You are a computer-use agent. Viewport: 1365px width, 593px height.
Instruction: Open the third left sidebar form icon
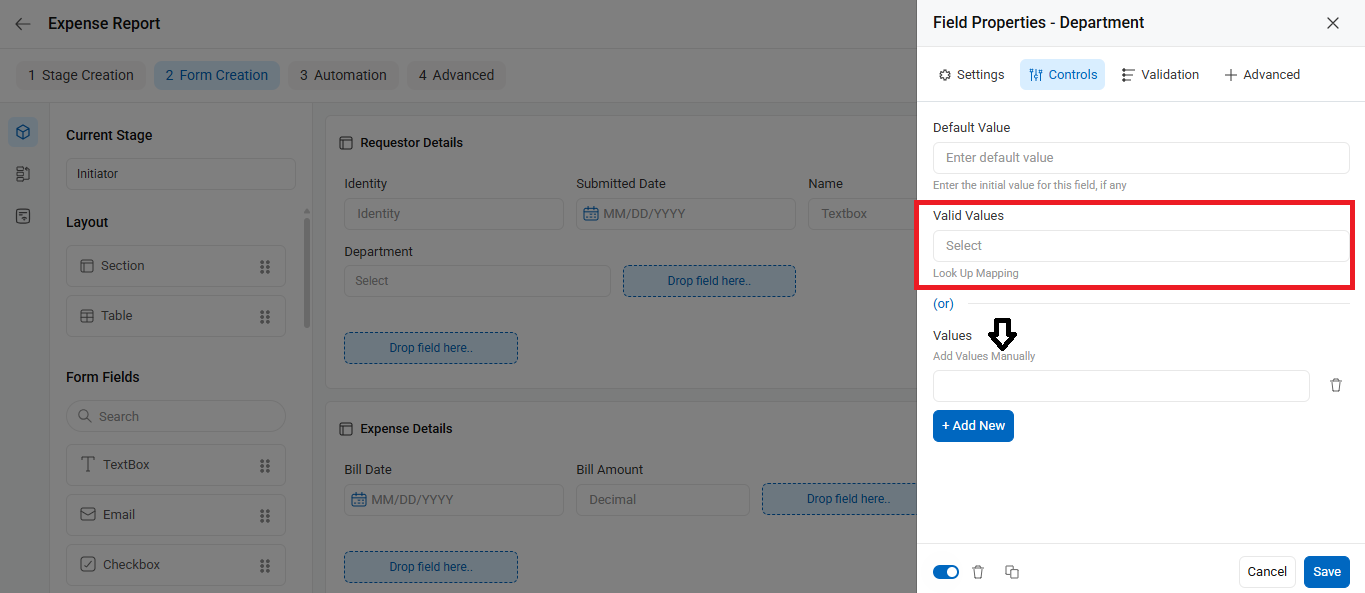tap(23, 216)
